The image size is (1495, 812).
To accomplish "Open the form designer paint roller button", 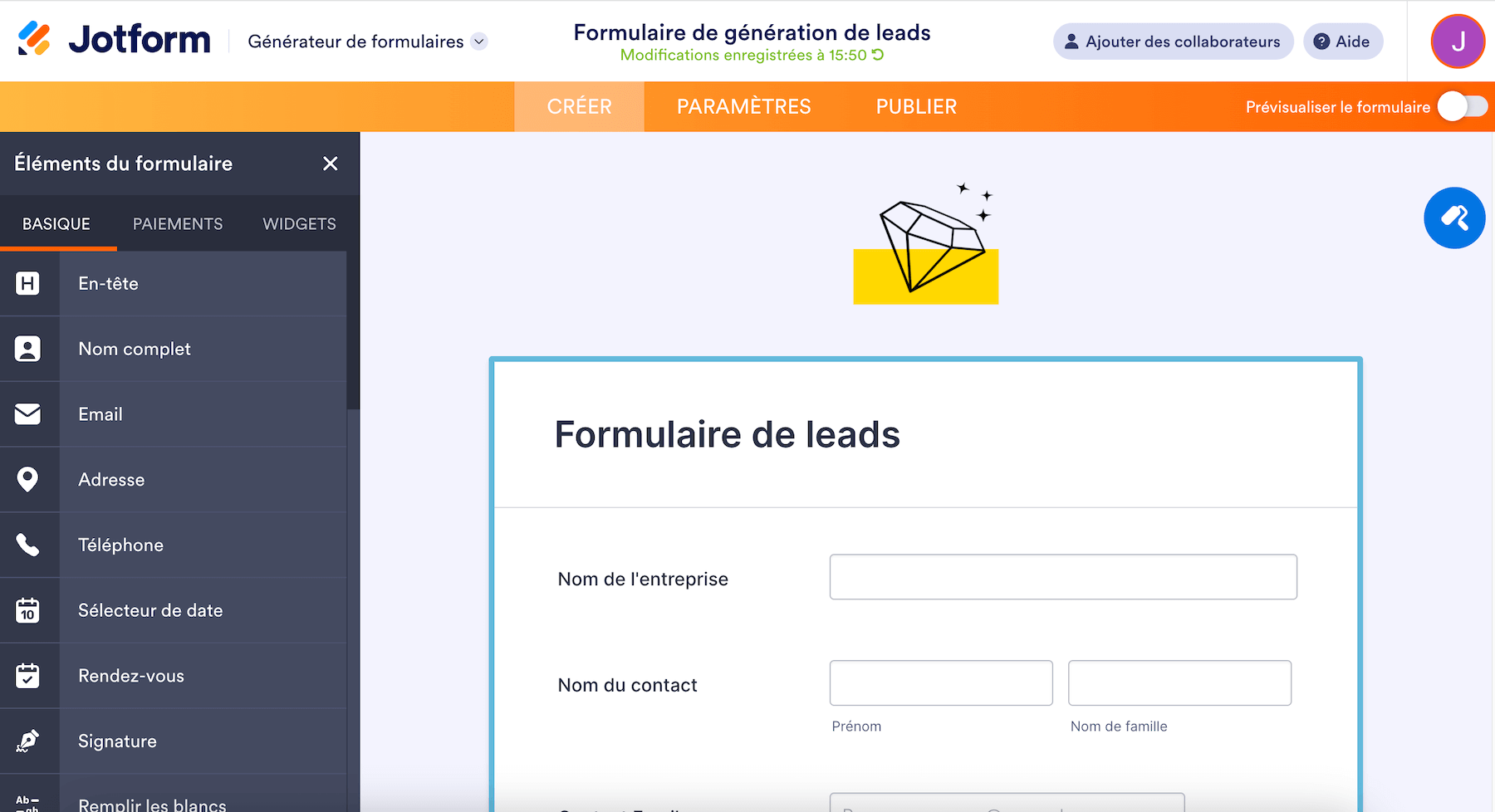I will click(x=1454, y=218).
